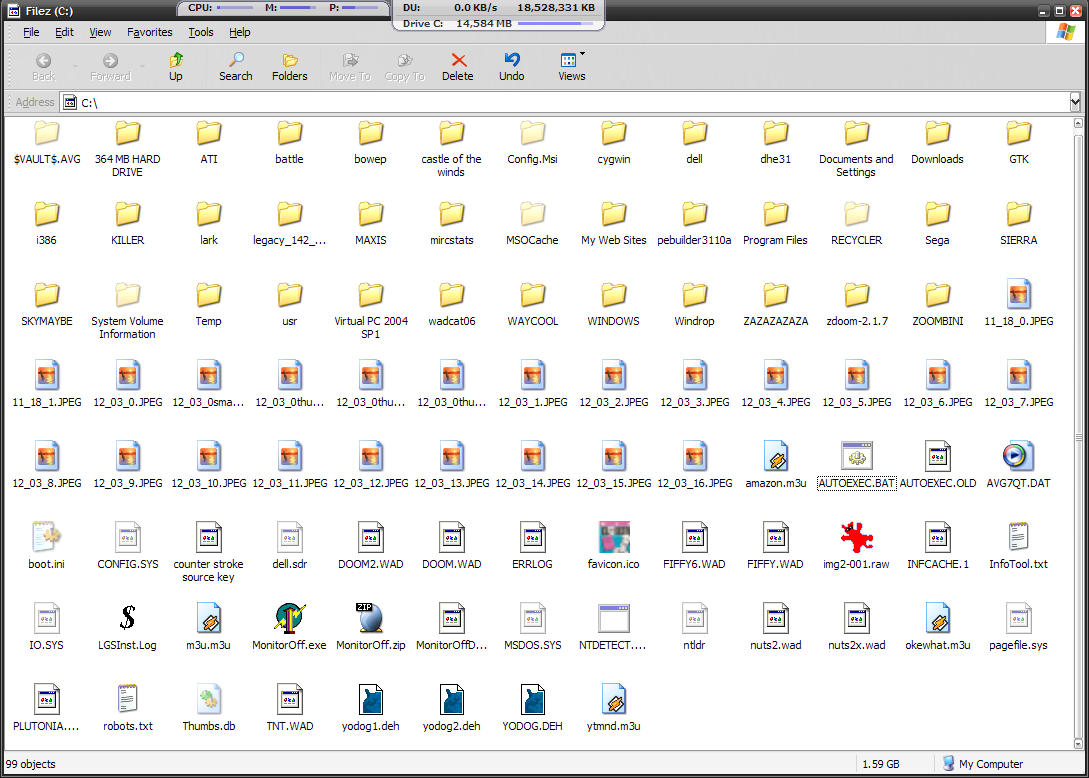
Task: Open the Tools menu
Action: pyautogui.click(x=201, y=32)
